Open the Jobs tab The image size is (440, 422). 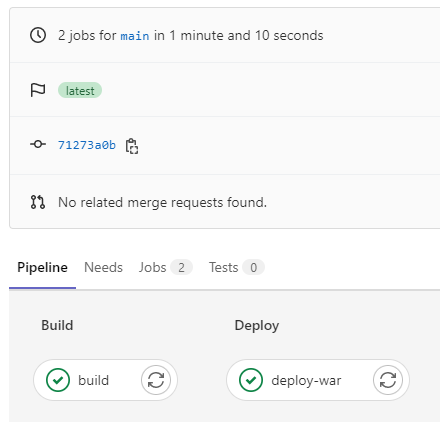click(165, 267)
